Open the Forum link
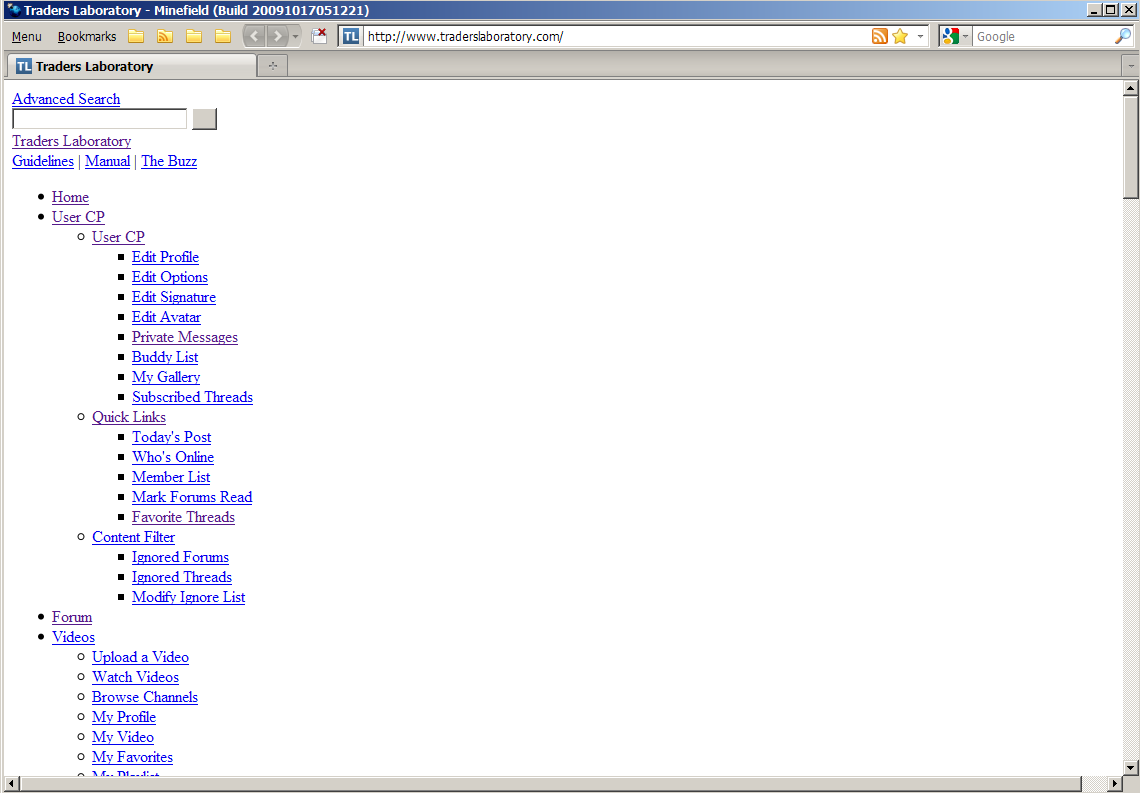The image size is (1140, 793). coord(72,617)
